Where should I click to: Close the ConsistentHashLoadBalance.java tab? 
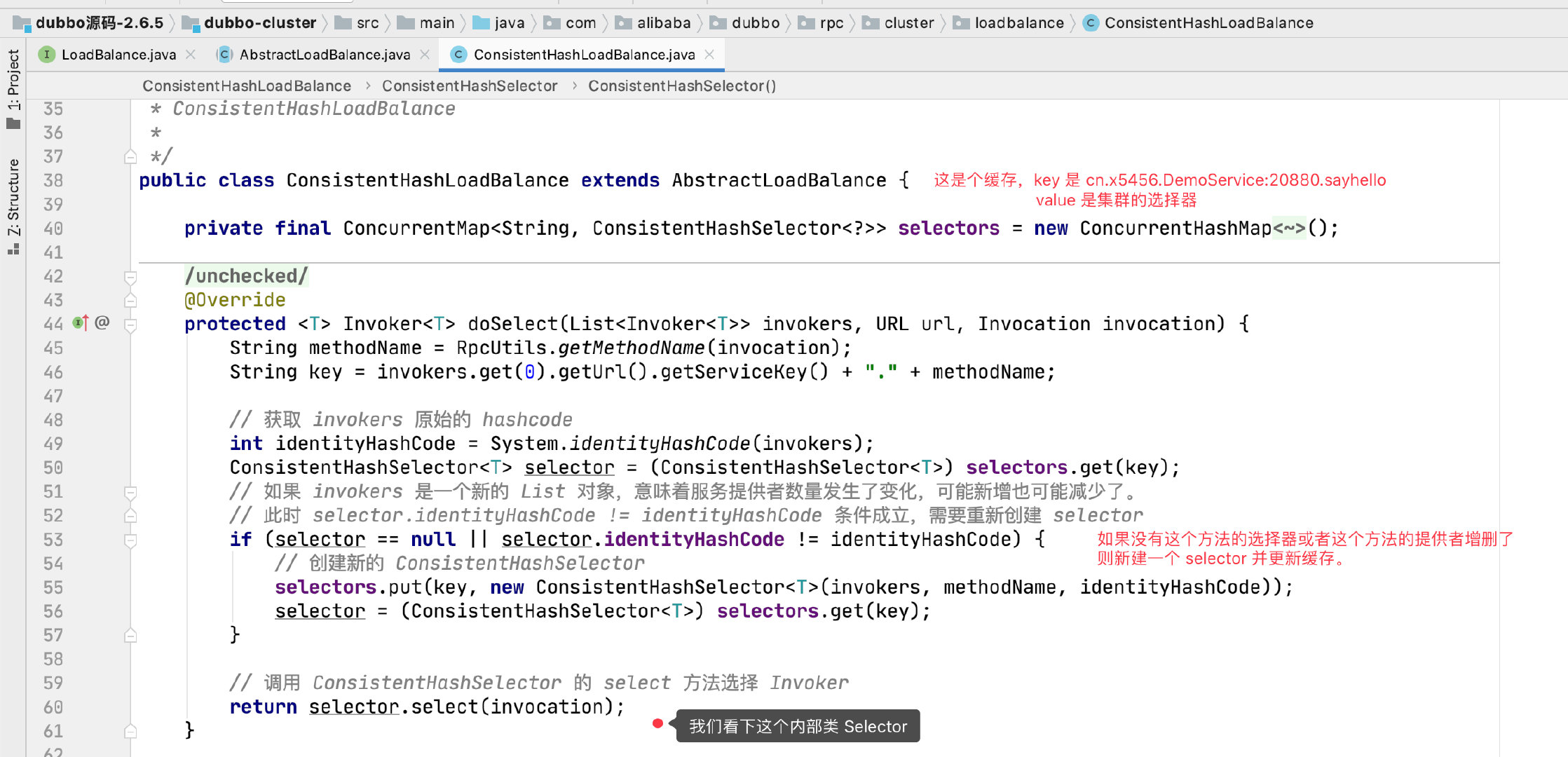709,55
